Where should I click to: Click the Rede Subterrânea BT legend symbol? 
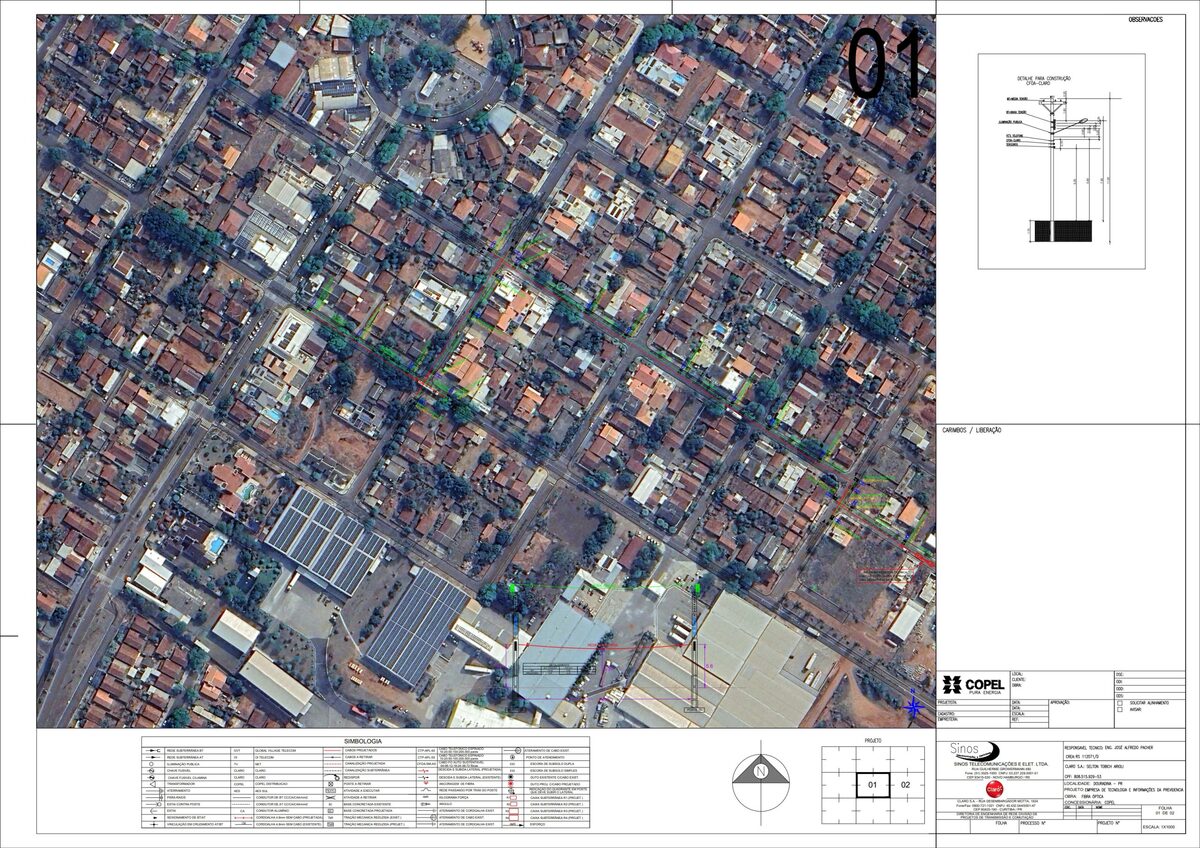pos(153,751)
